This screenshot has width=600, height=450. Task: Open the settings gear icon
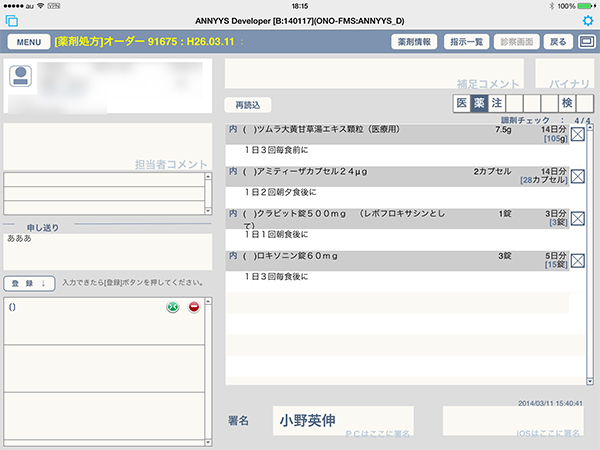pos(587,21)
